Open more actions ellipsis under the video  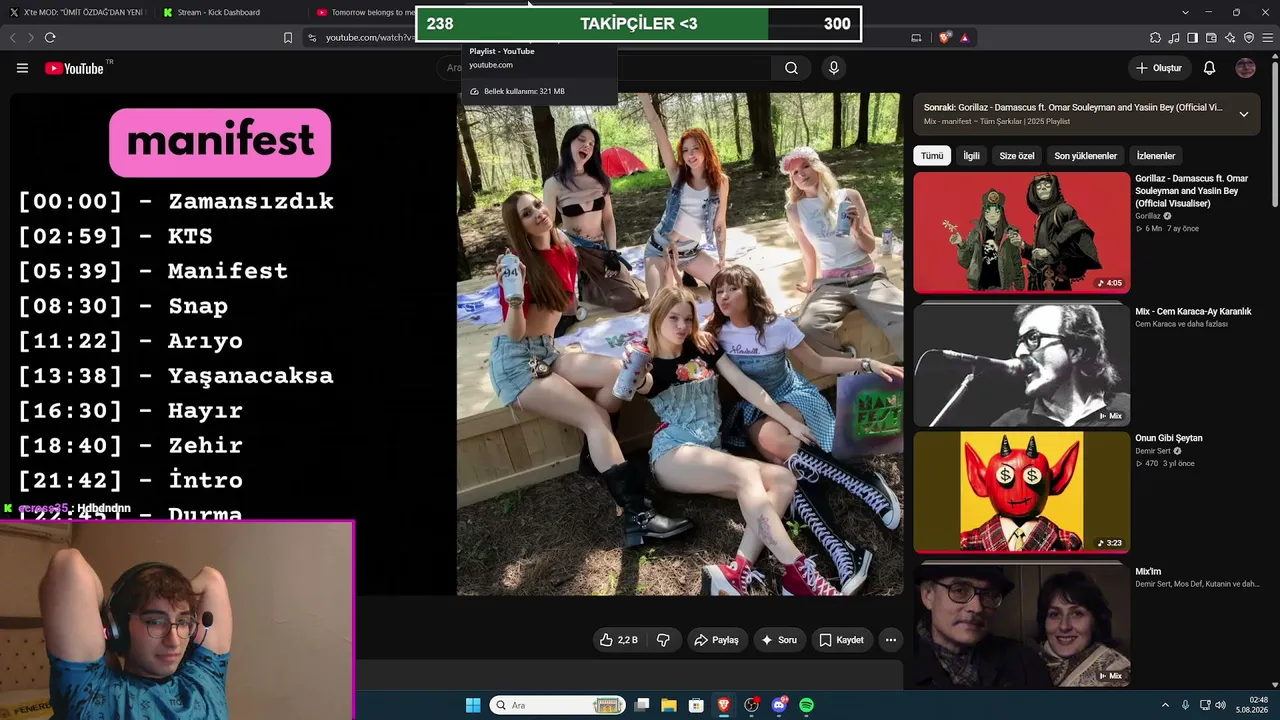890,640
